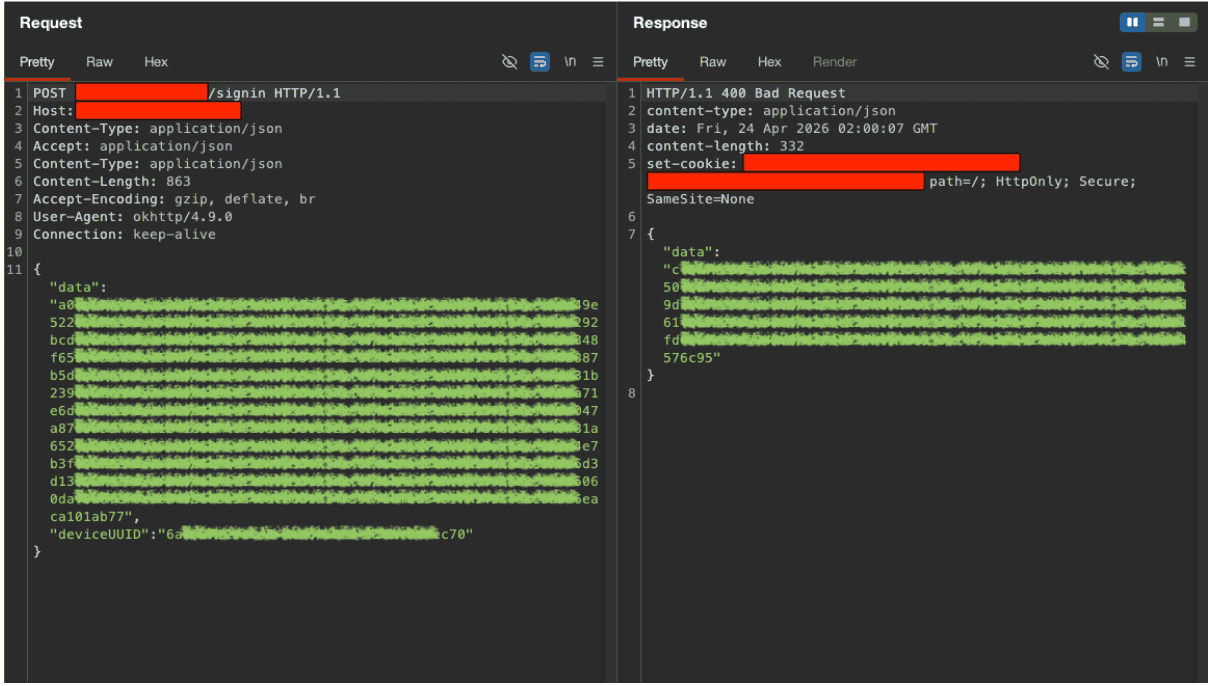Show newline characters \n in Request panel
The image size is (1212, 686).
[x=570, y=62]
